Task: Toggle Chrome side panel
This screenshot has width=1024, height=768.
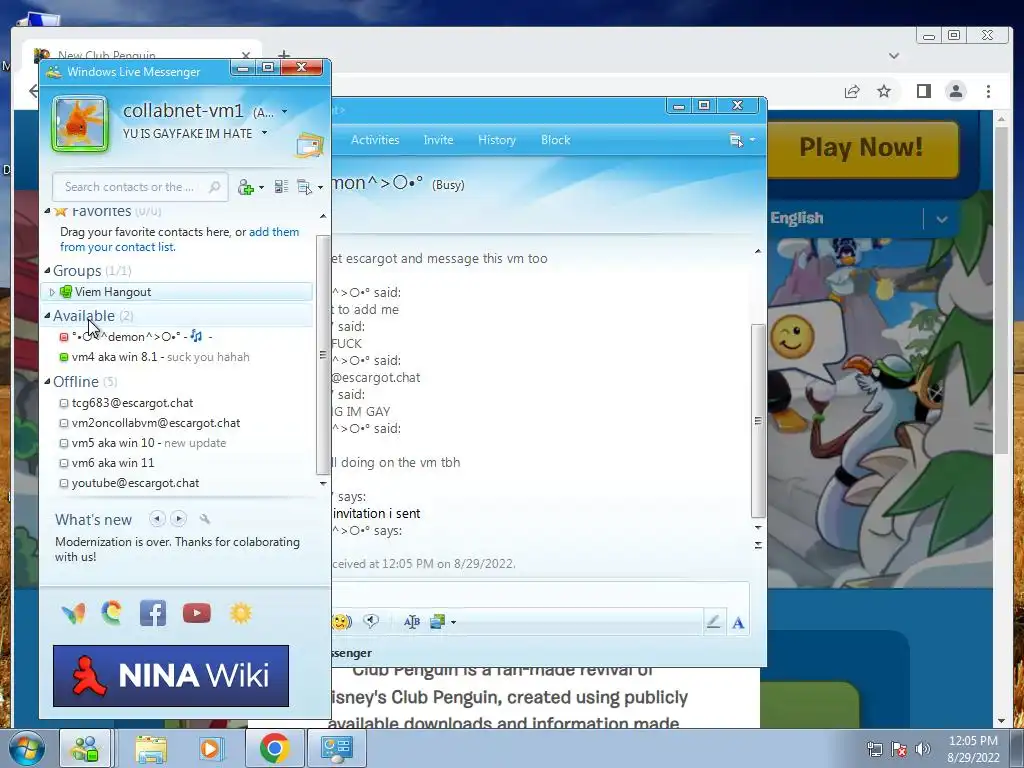Action: click(x=923, y=91)
